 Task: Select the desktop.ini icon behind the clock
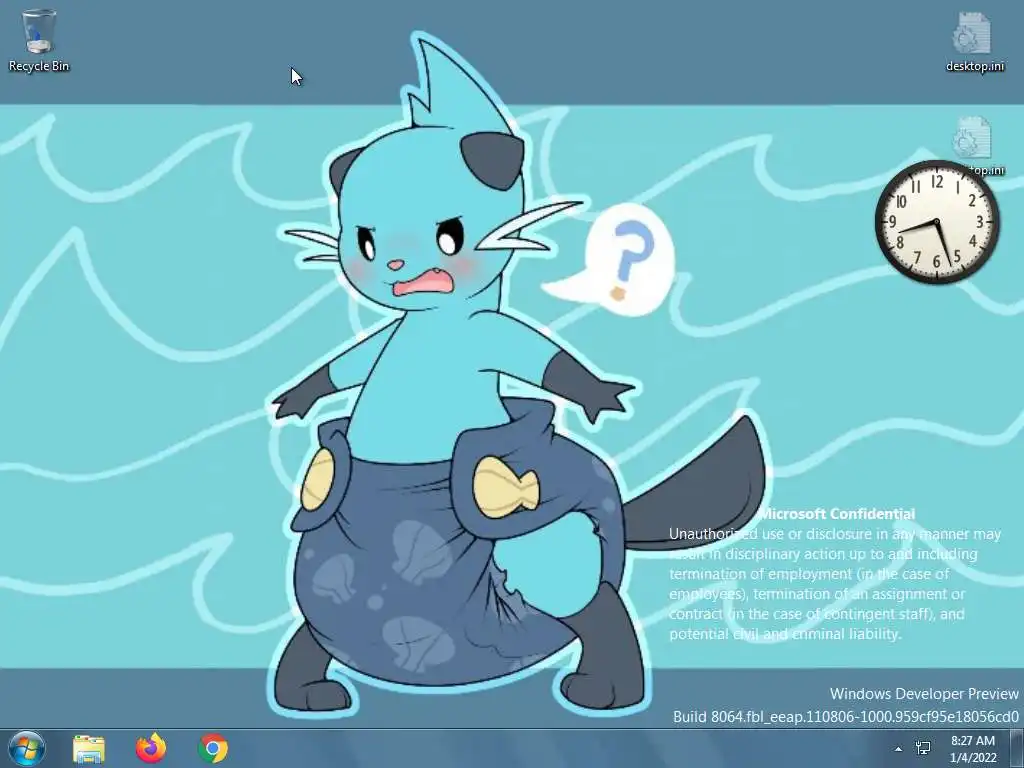973,145
